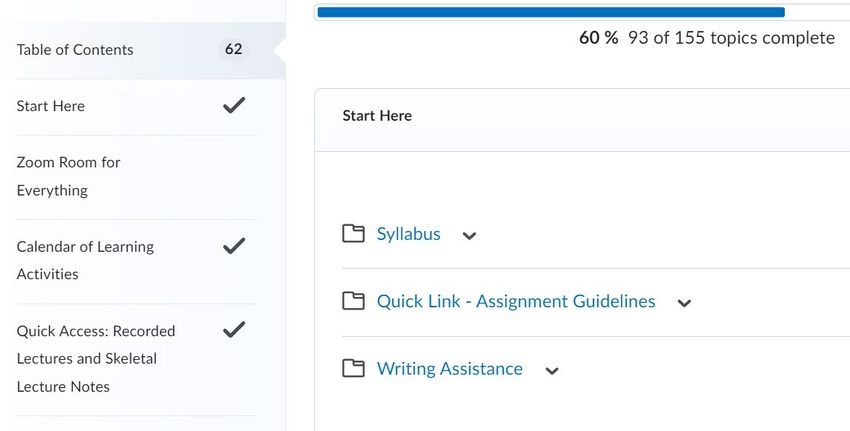Viewport: 850px width, 431px height.
Task: Open the Quick Link - Assignment Guidelines link
Action: point(516,301)
